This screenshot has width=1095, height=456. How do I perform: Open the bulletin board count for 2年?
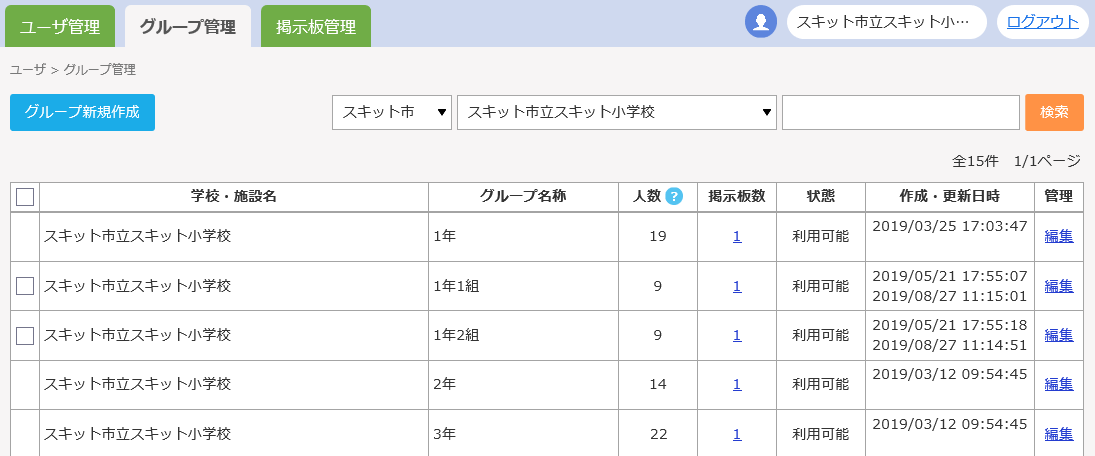[x=737, y=384]
